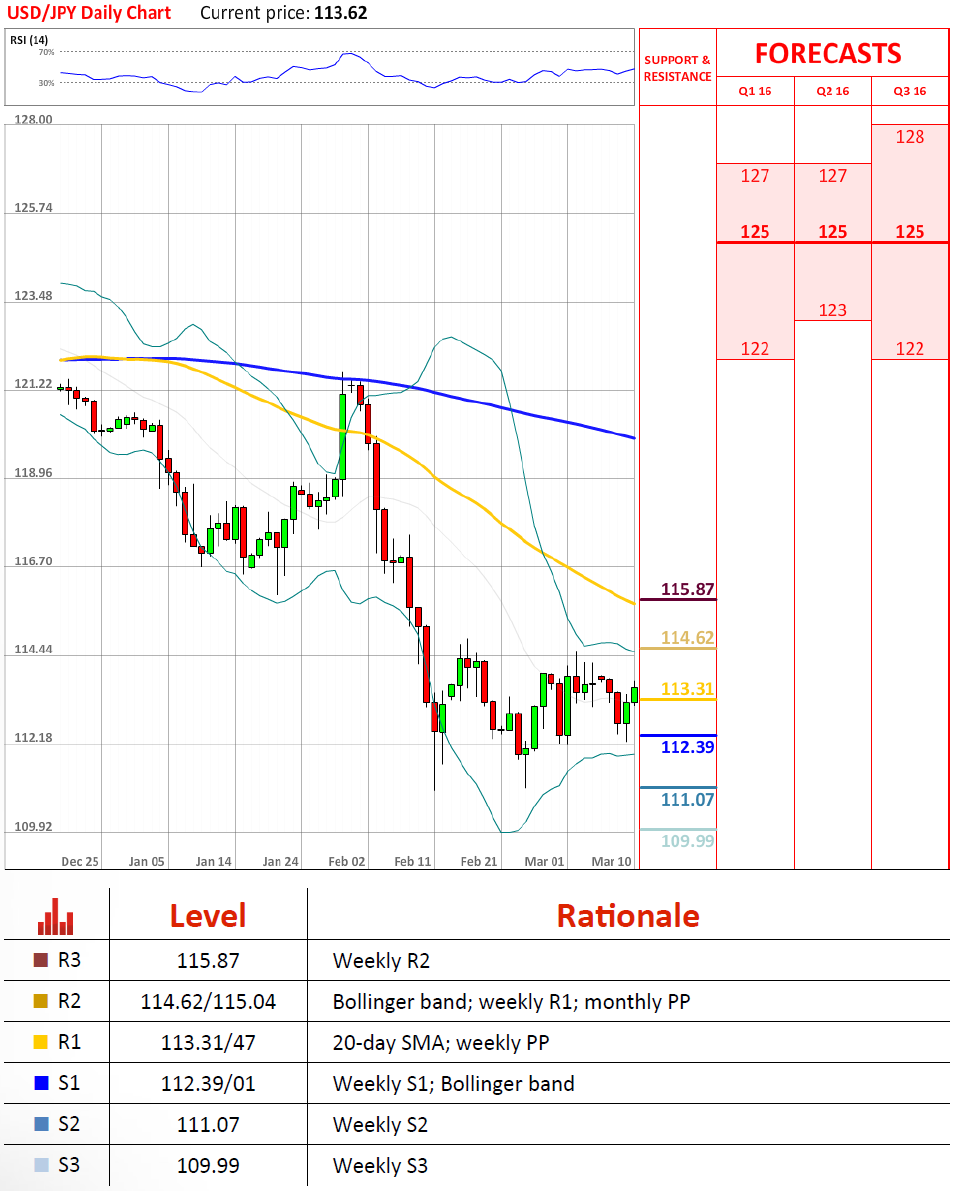Image resolution: width=953 pixels, height=1191 pixels.
Task: Click the 'Rationale' table column header
Action: 628,916
